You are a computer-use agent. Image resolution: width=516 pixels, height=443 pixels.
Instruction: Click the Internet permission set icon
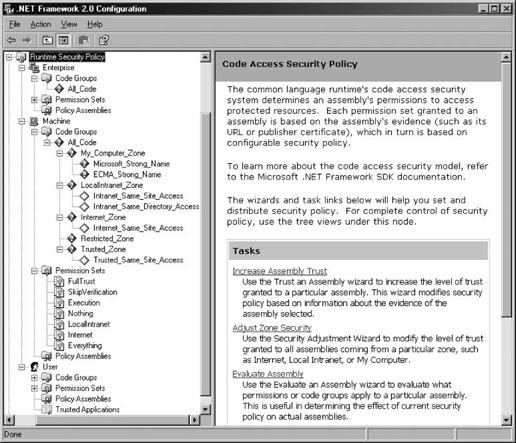pyautogui.click(x=59, y=335)
